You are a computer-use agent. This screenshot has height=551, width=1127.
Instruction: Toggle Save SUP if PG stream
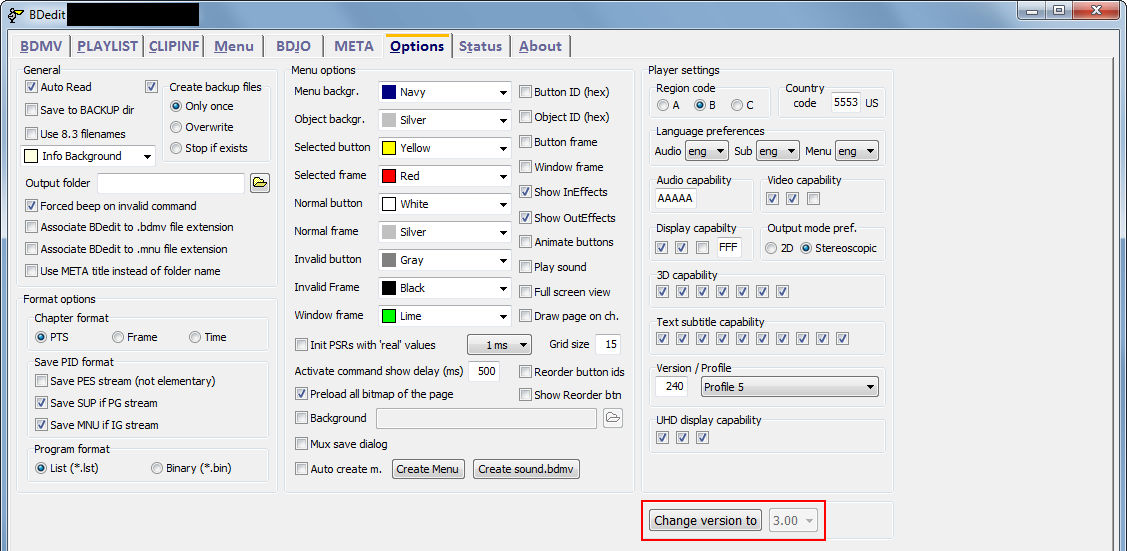coord(41,403)
